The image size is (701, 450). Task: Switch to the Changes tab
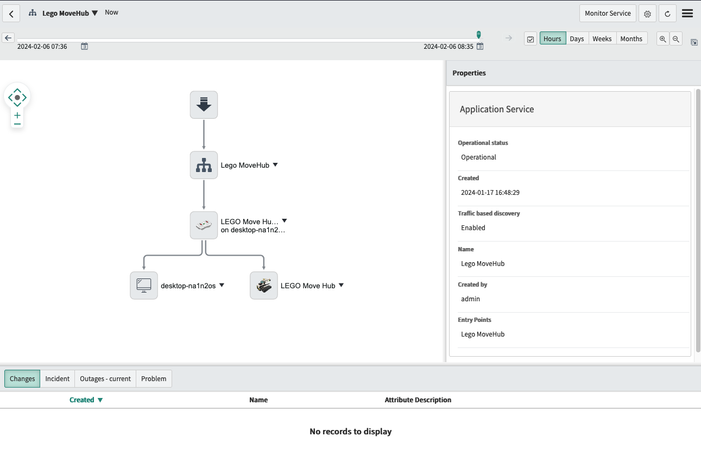point(22,379)
